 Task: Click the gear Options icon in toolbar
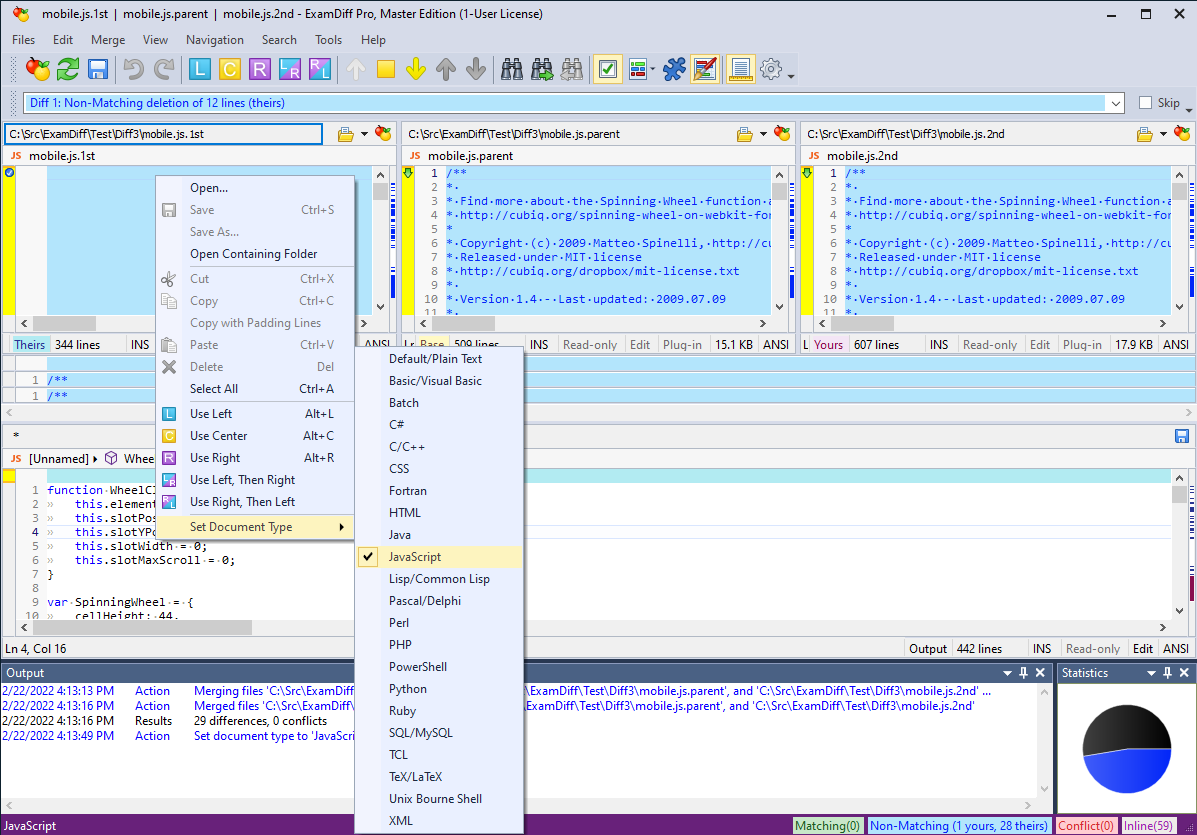click(771, 69)
